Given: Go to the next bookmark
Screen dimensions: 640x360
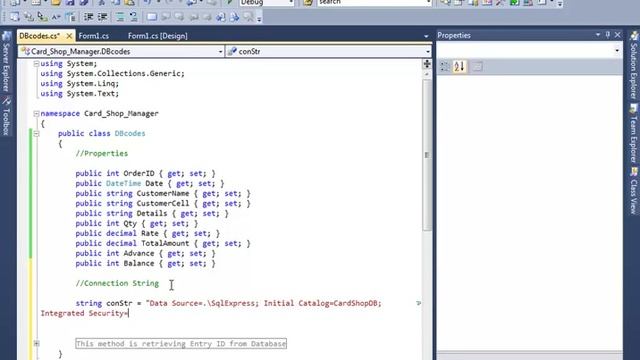Looking at the screenshot, I should click(x=180, y=17).
